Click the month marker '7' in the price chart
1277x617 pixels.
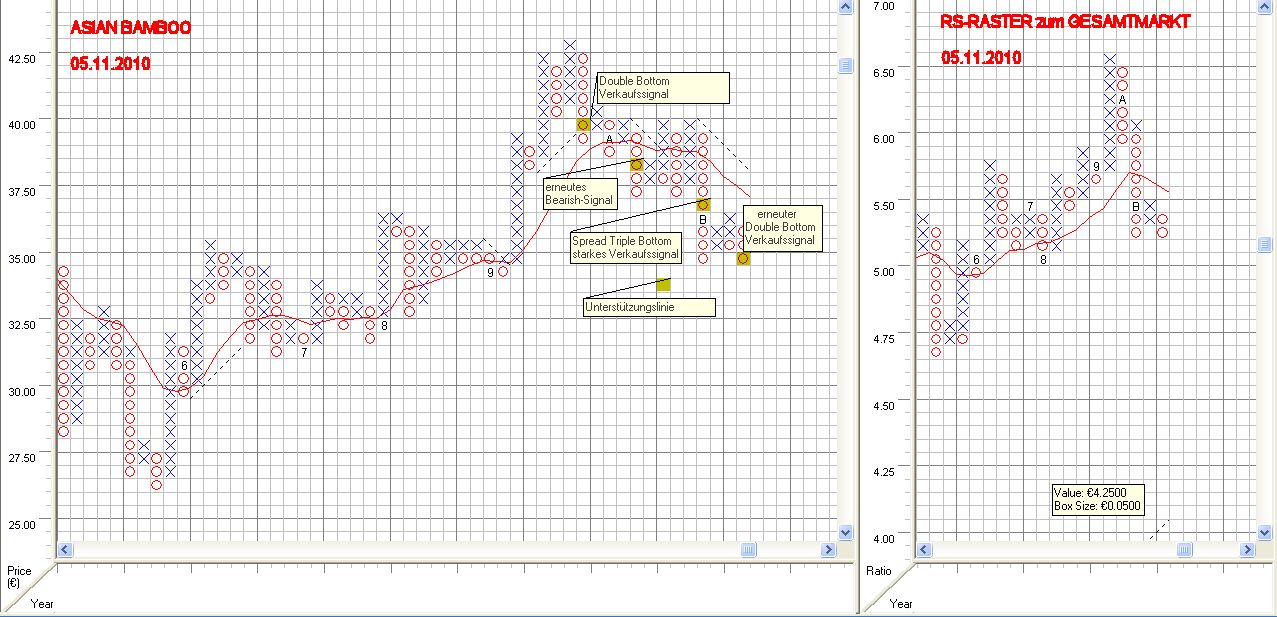(304, 352)
